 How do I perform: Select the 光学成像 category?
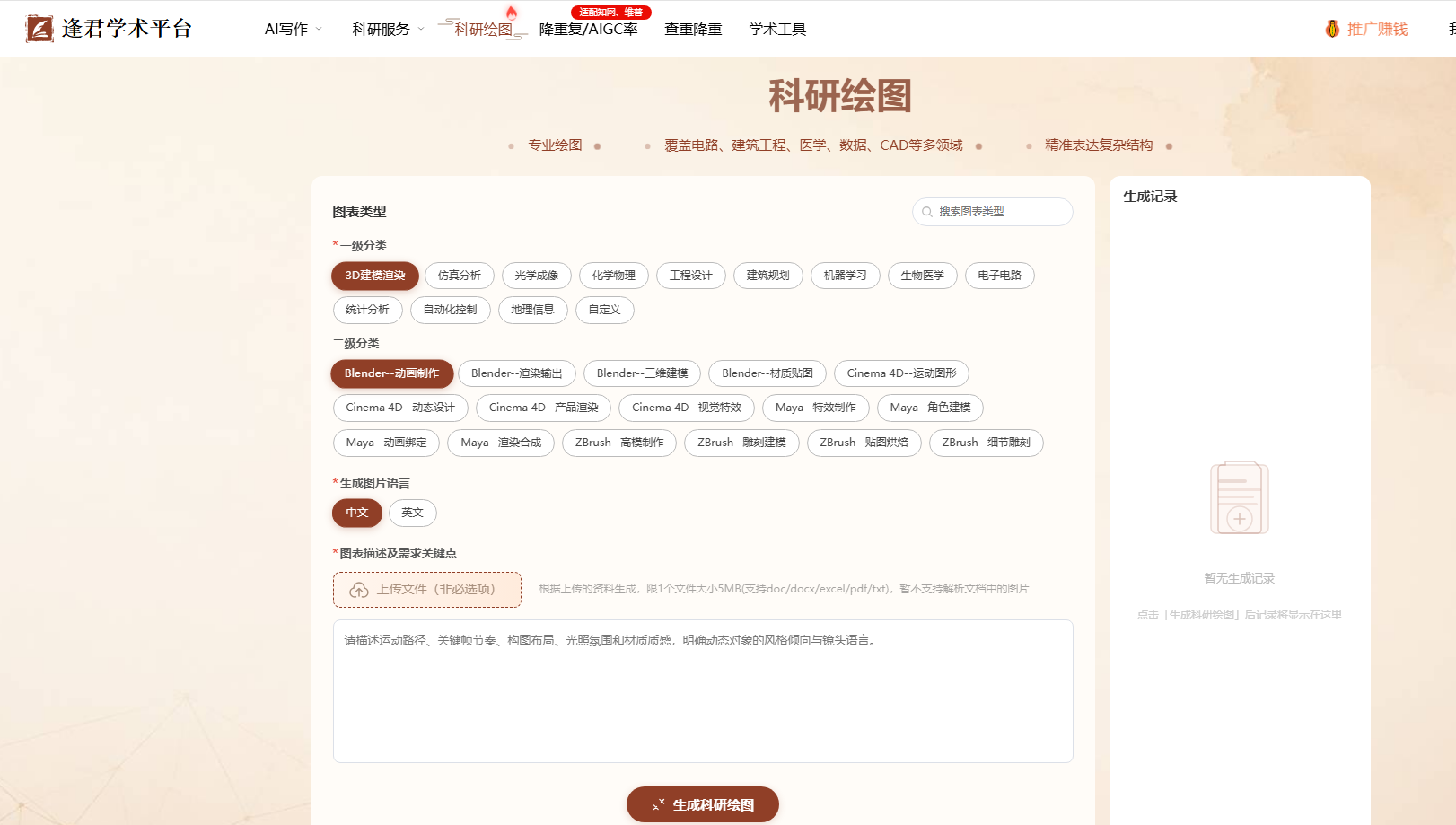537,276
